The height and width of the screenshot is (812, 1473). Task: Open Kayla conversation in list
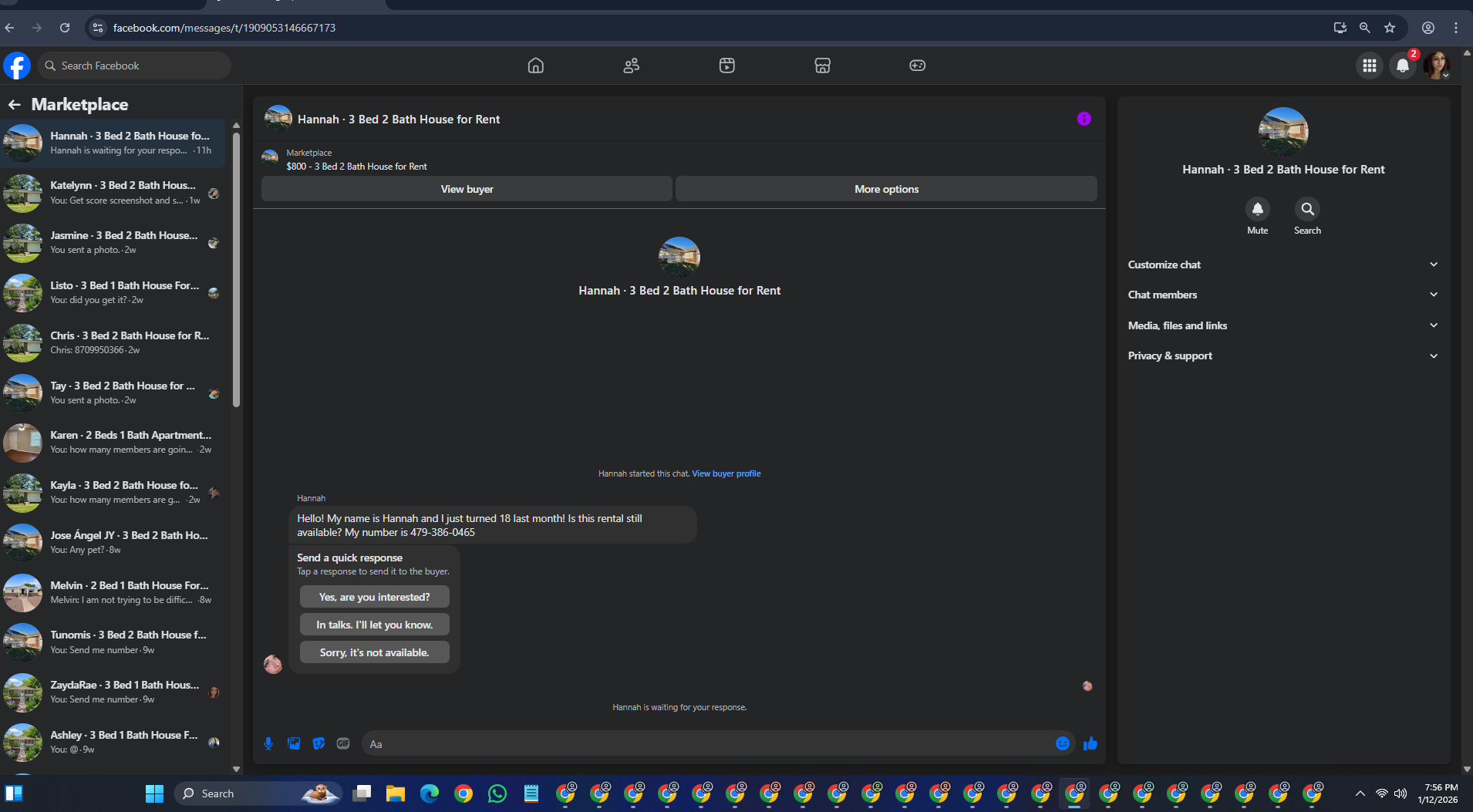[113, 493]
